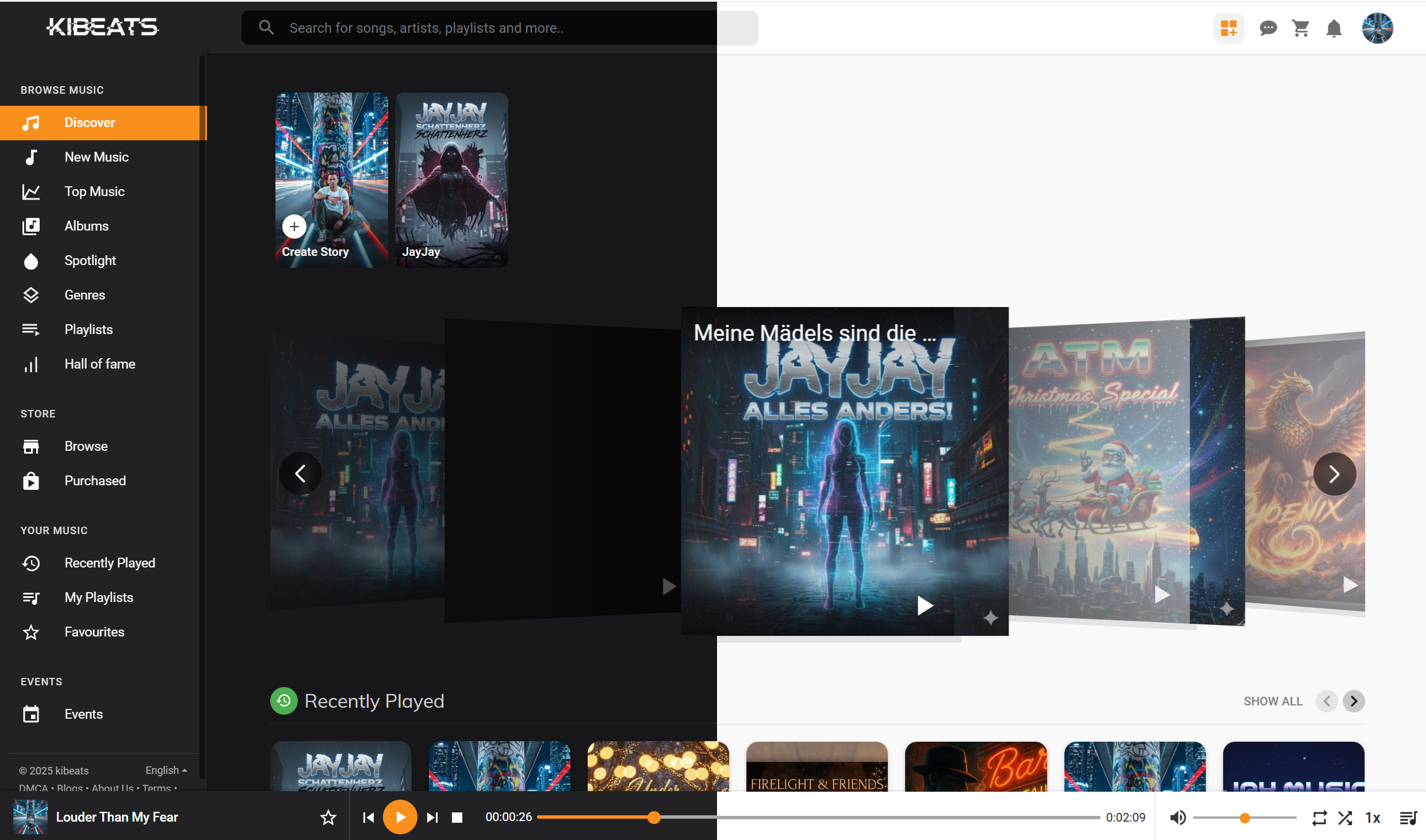Open the shopping cart icon
Viewport: 1426px width, 840px height.
point(1301,28)
